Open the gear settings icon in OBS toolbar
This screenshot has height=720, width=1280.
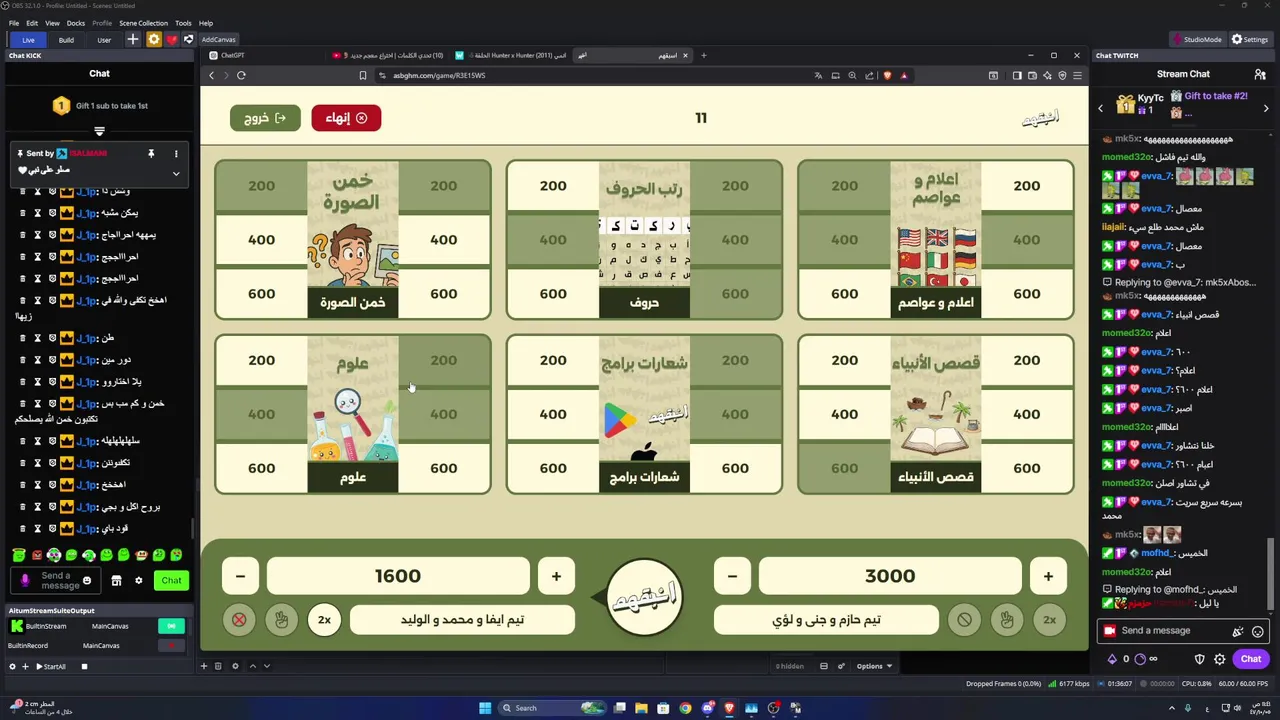153,39
